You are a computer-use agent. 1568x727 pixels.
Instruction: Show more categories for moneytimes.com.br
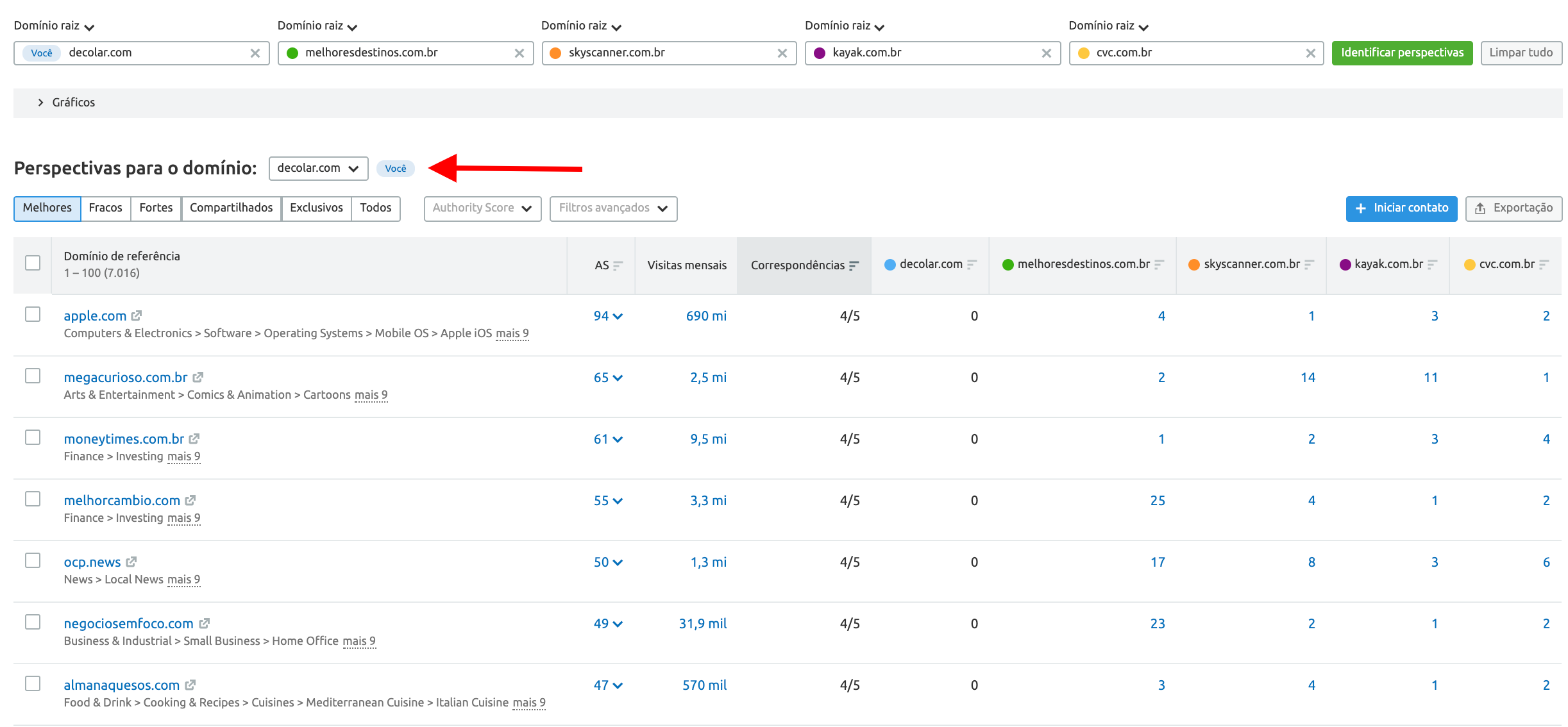(x=184, y=456)
